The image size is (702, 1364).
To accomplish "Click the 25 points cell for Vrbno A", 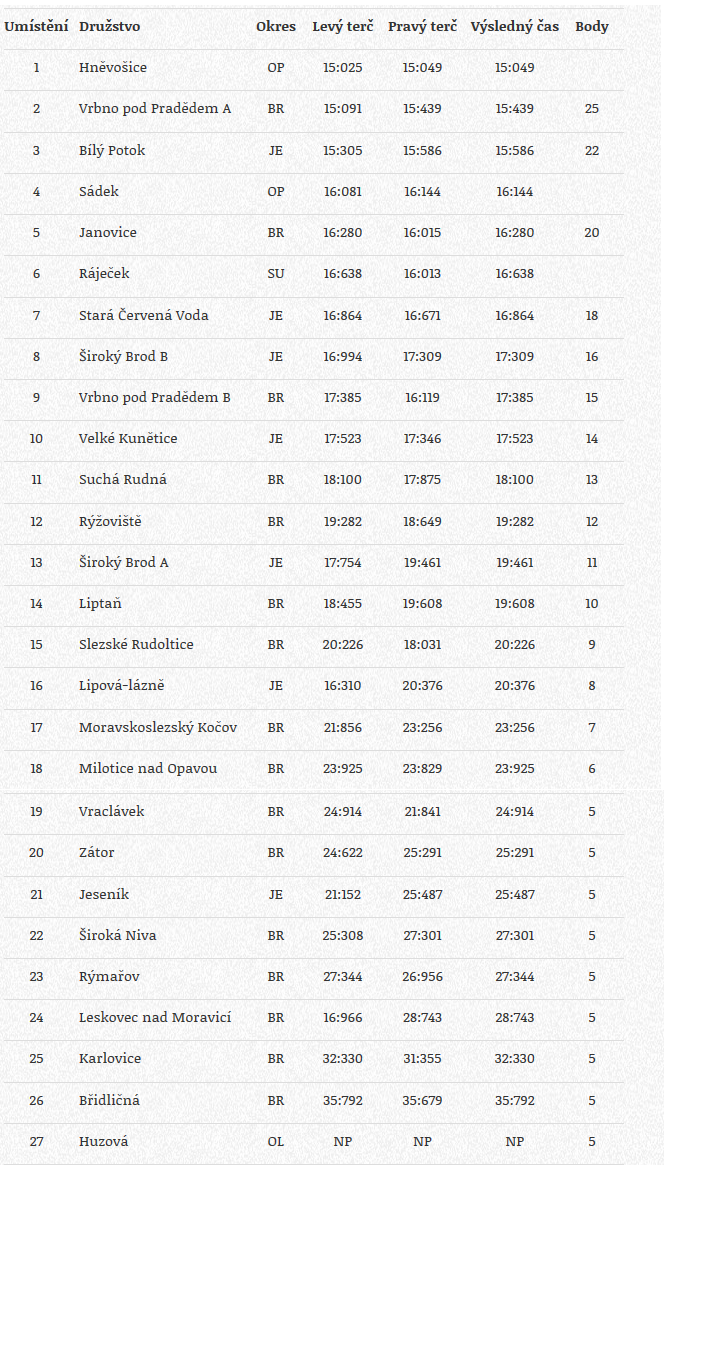I will [592, 109].
